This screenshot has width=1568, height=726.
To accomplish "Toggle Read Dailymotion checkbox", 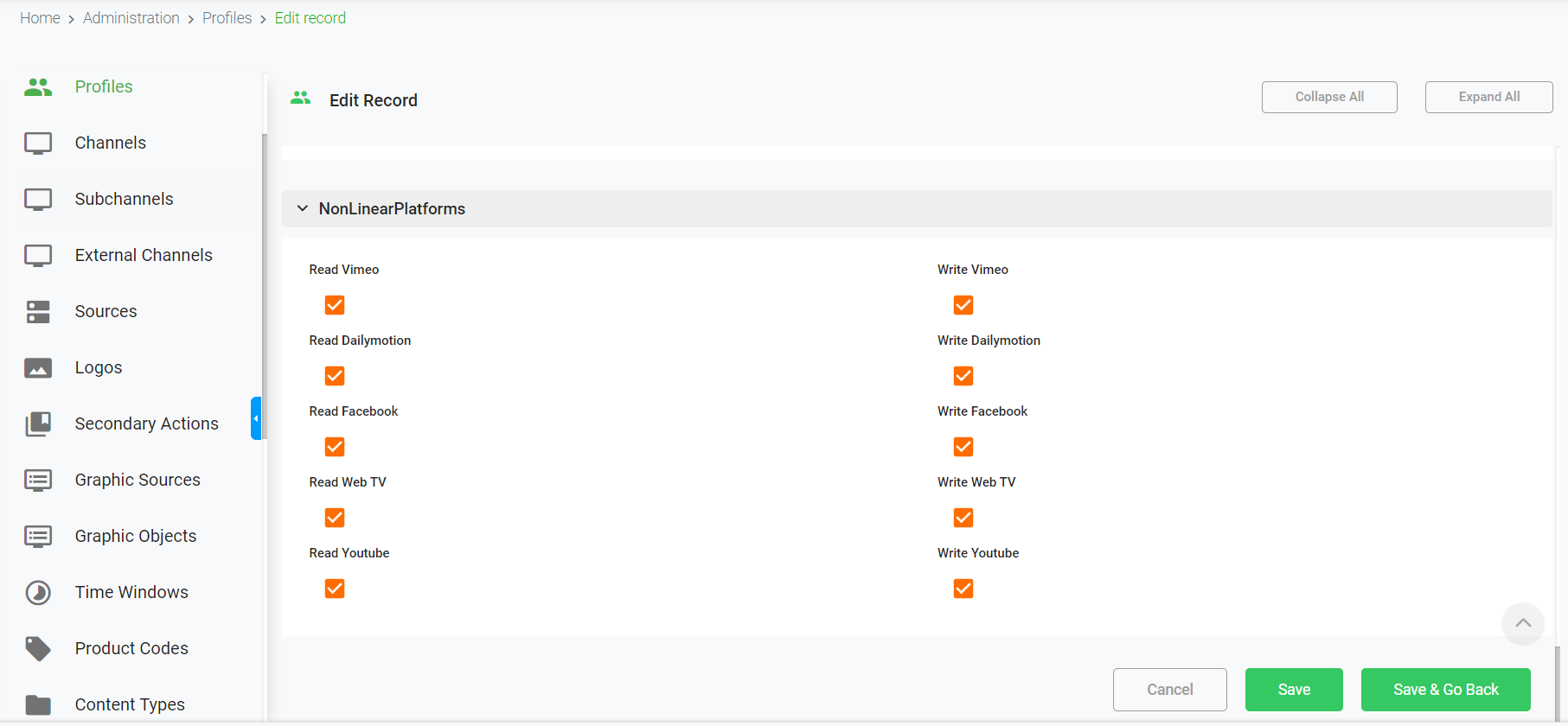I will 335,376.
